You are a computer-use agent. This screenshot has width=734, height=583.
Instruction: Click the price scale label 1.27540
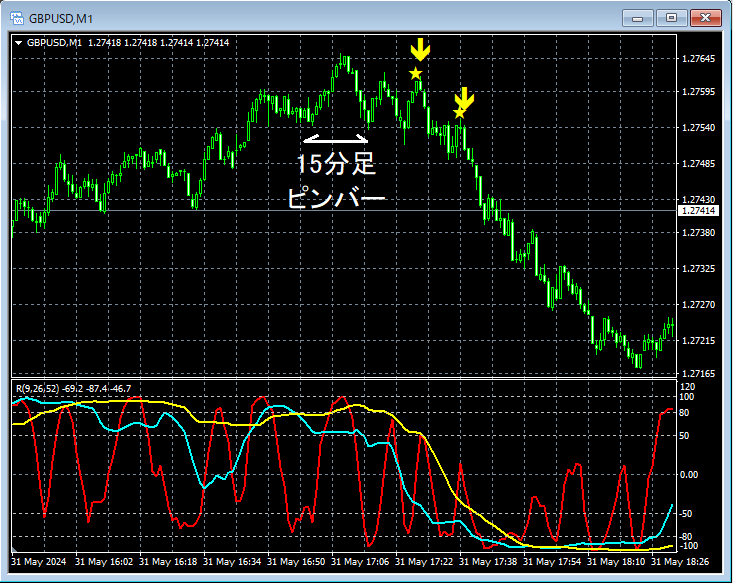tap(698, 127)
